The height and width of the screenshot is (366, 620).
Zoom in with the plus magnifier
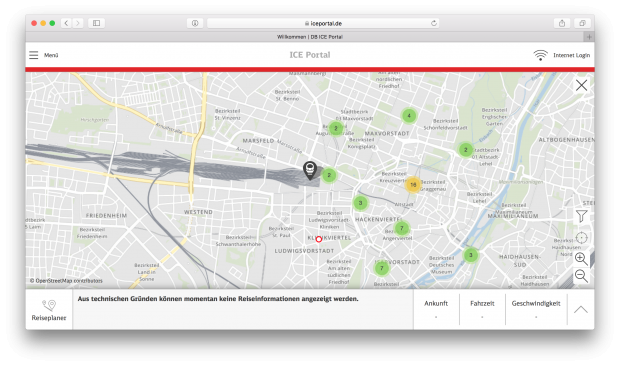[x=581, y=258]
